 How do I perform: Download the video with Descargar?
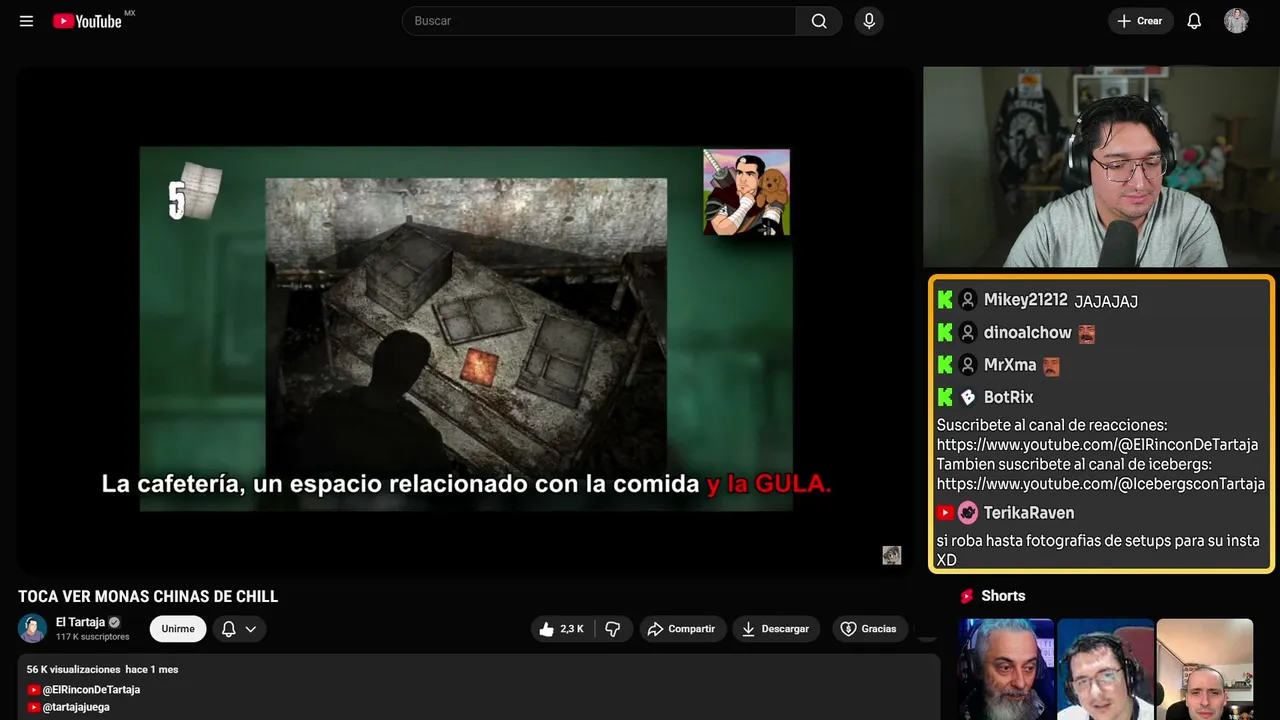click(x=776, y=628)
